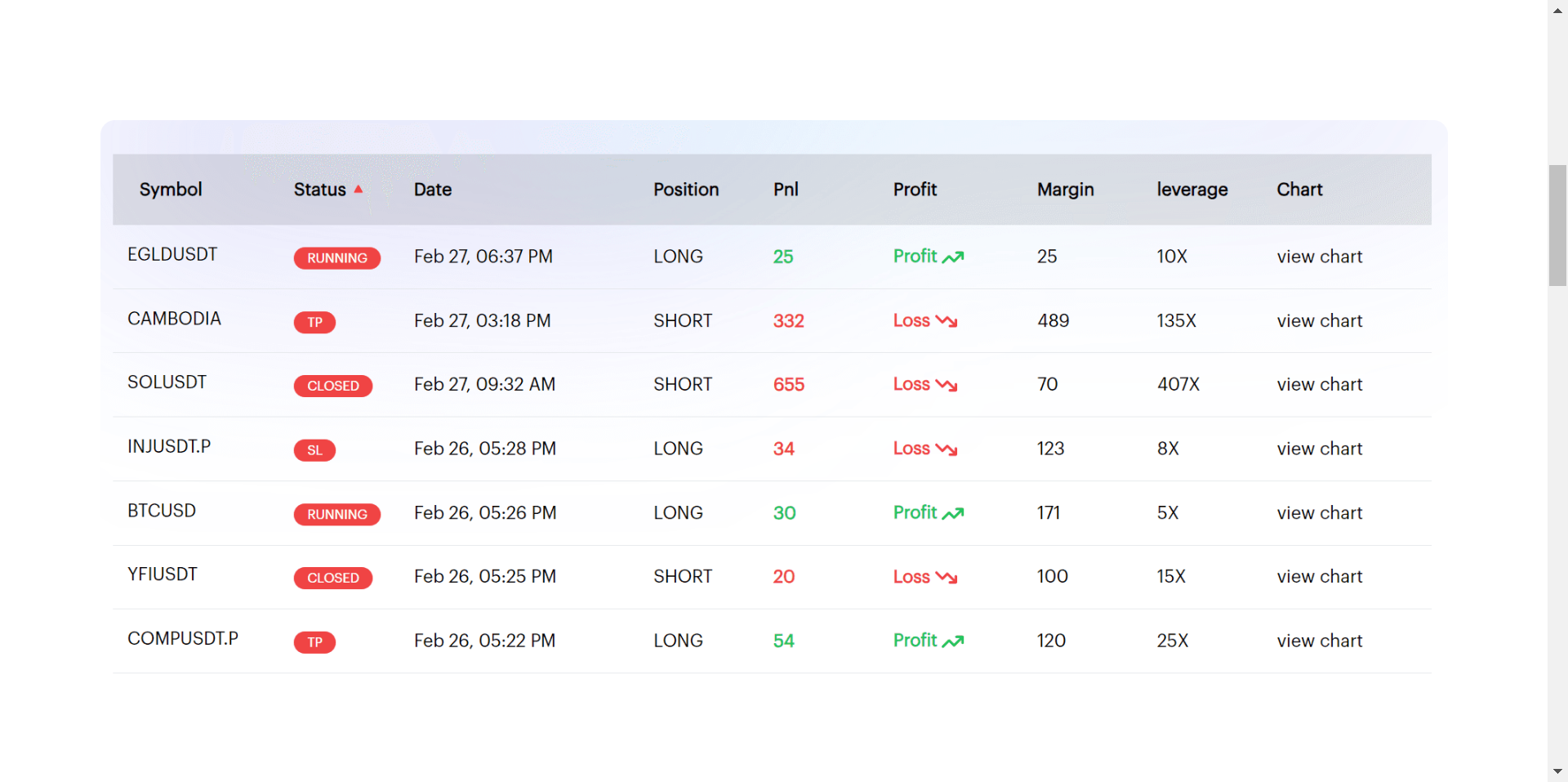Viewport: 1568px width, 782px height.
Task: Open view chart for CAMBODIA
Action: tap(1320, 321)
